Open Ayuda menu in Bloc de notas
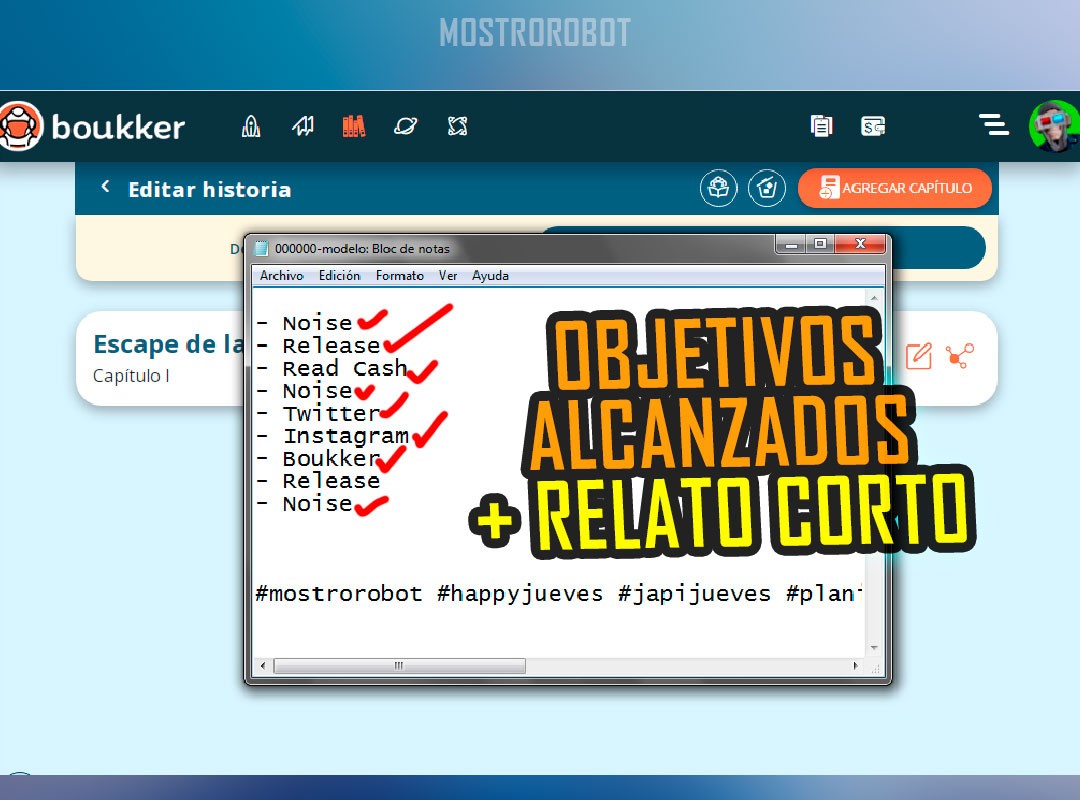The image size is (1080, 800). (x=490, y=276)
